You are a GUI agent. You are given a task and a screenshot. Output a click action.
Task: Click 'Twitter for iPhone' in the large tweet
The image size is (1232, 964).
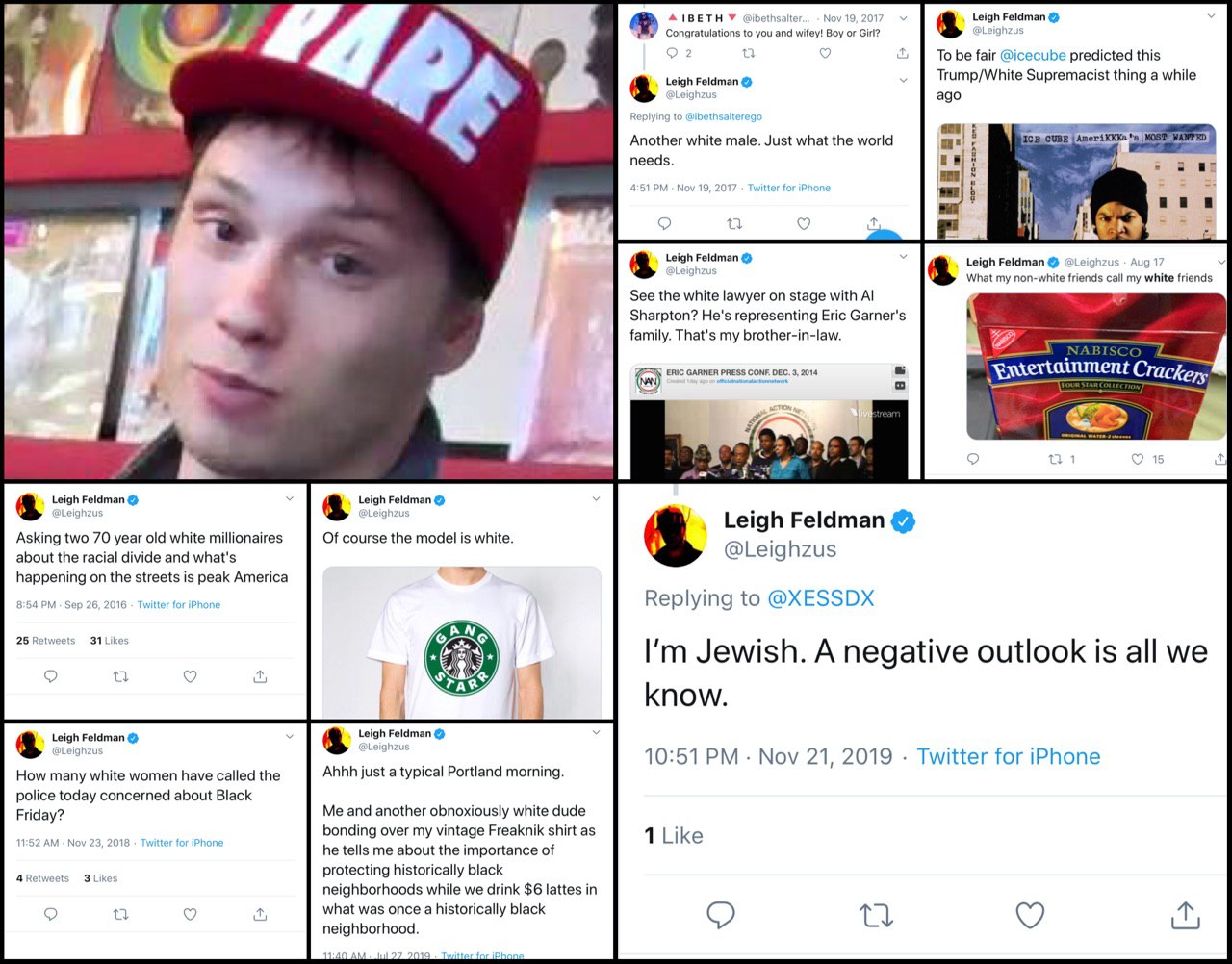pos(1008,756)
